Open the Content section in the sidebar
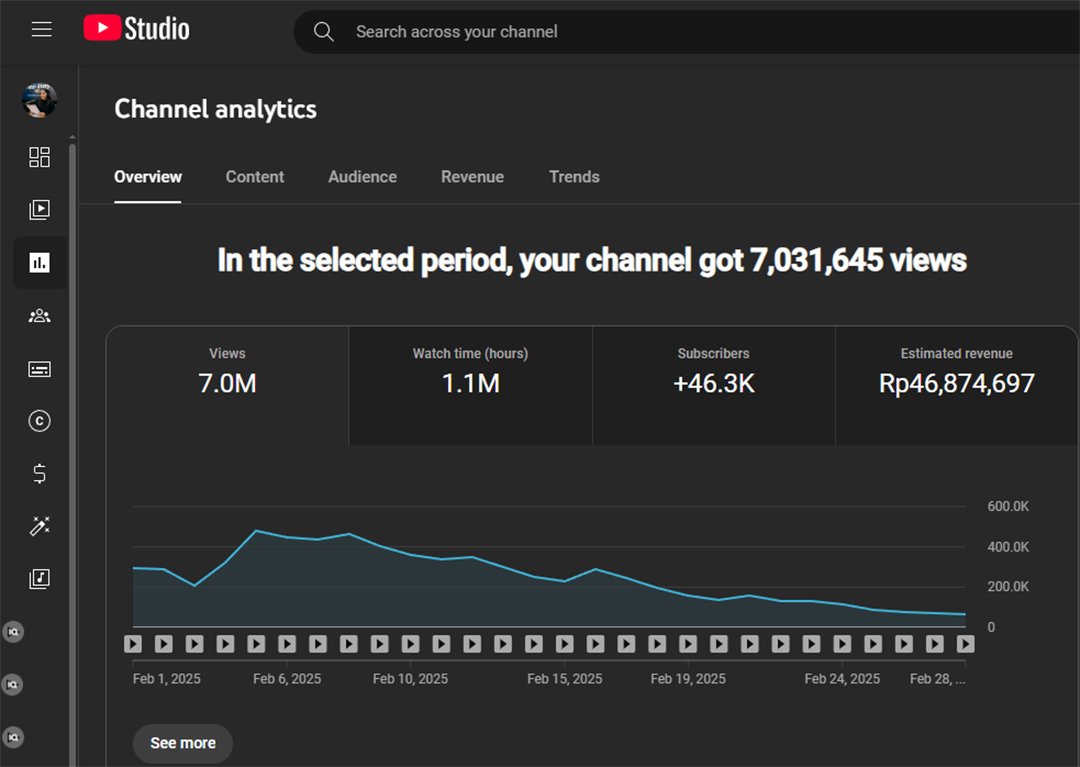The height and width of the screenshot is (767, 1080). coord(40,210)
